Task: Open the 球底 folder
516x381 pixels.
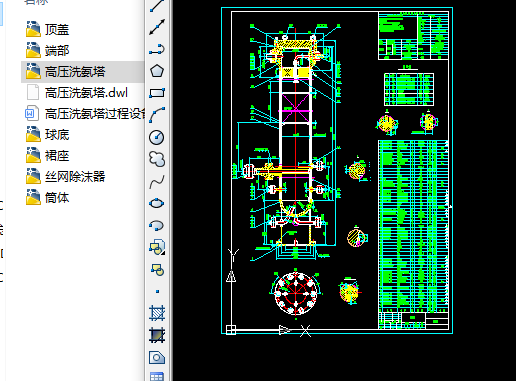Action: (x=48, y=135)
